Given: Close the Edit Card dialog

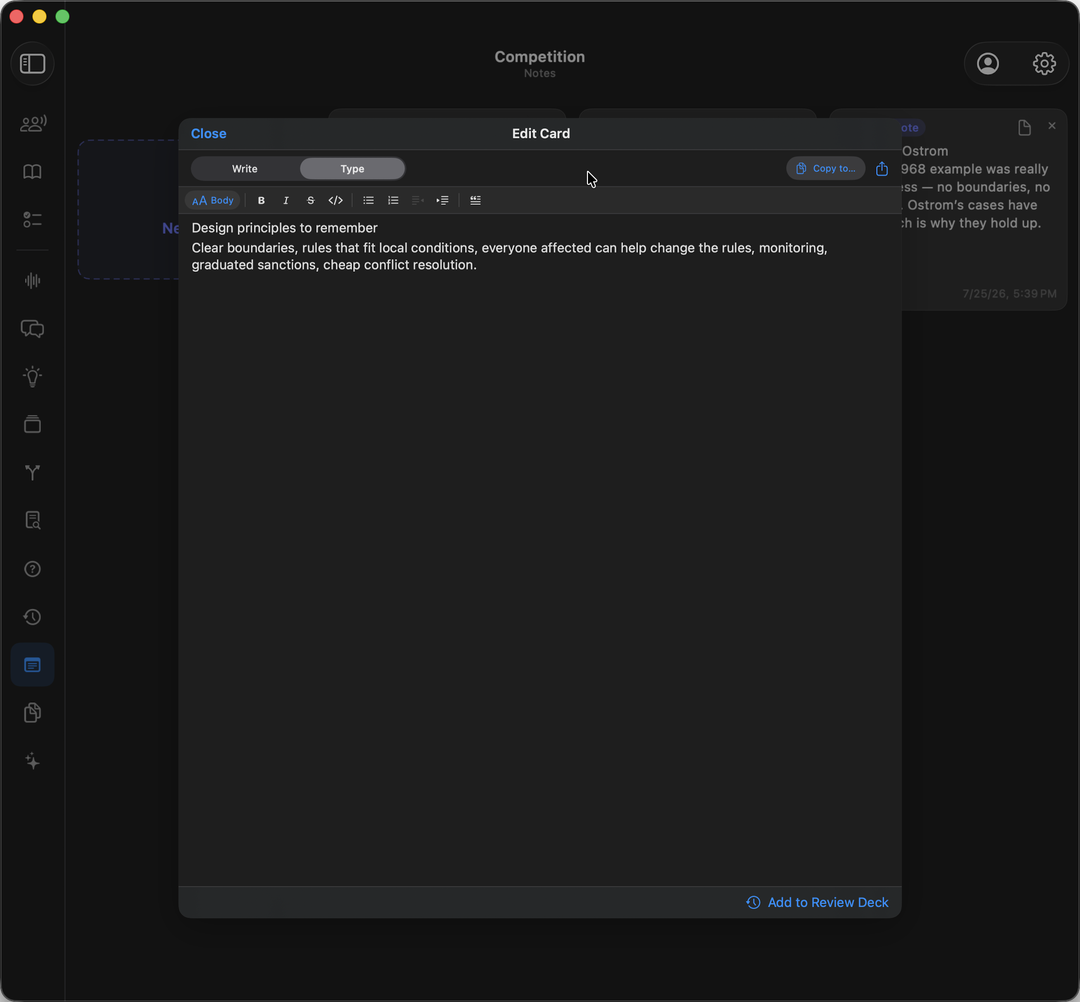Looking at the screenshot, I should (209, 134).
